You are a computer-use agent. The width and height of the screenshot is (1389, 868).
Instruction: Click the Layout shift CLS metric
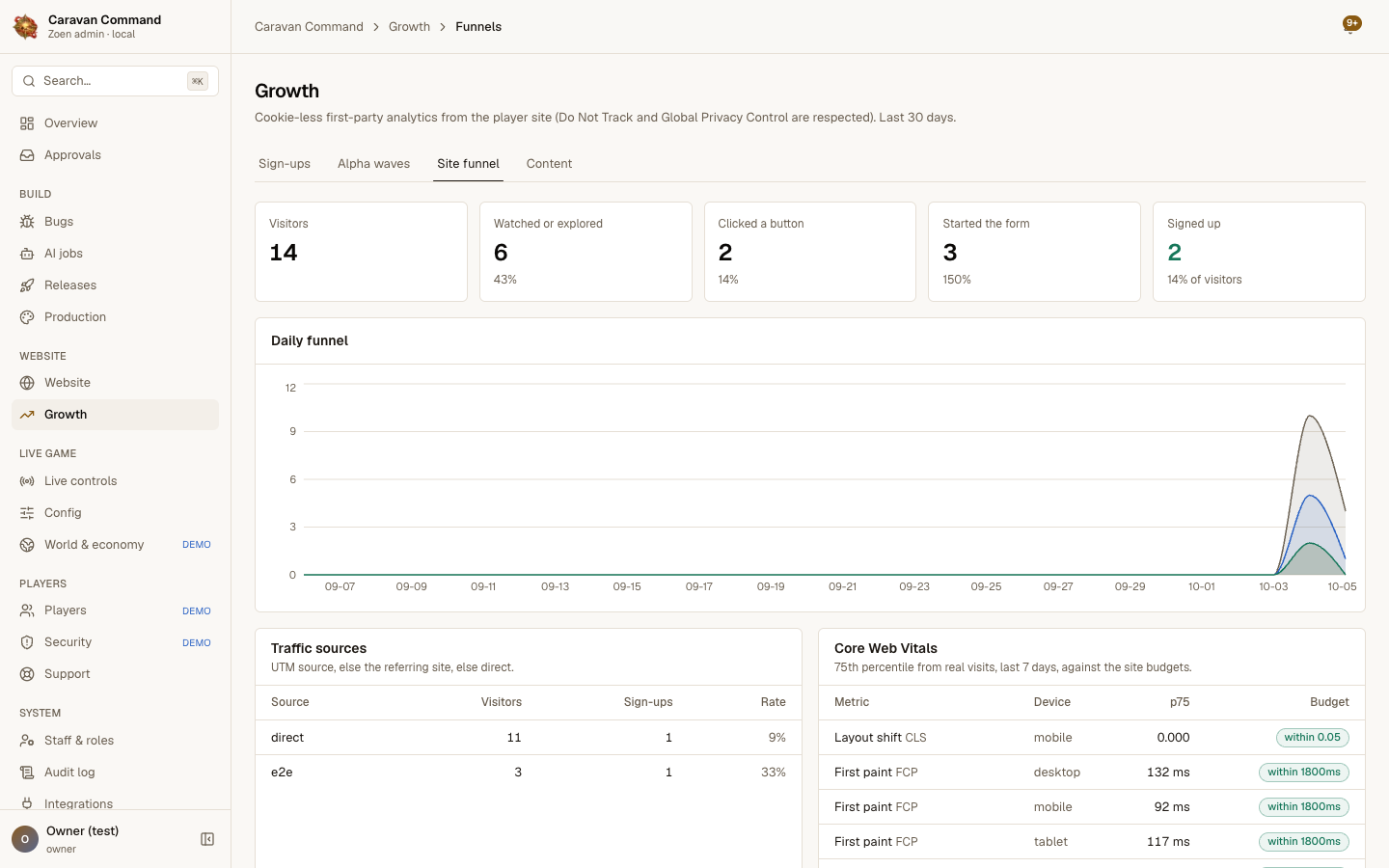880,738
